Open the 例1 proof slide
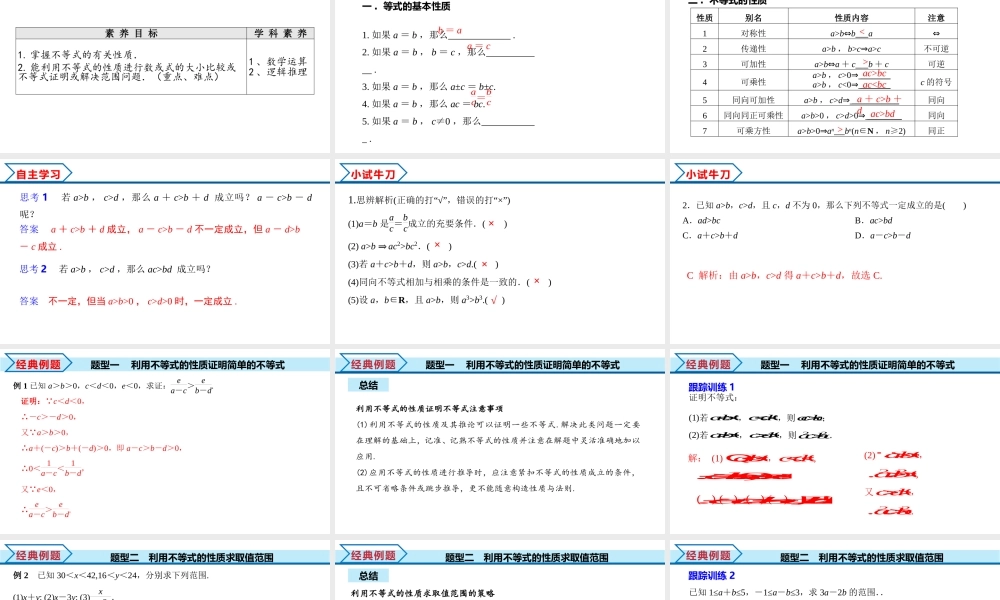 [x=165, y=442]
